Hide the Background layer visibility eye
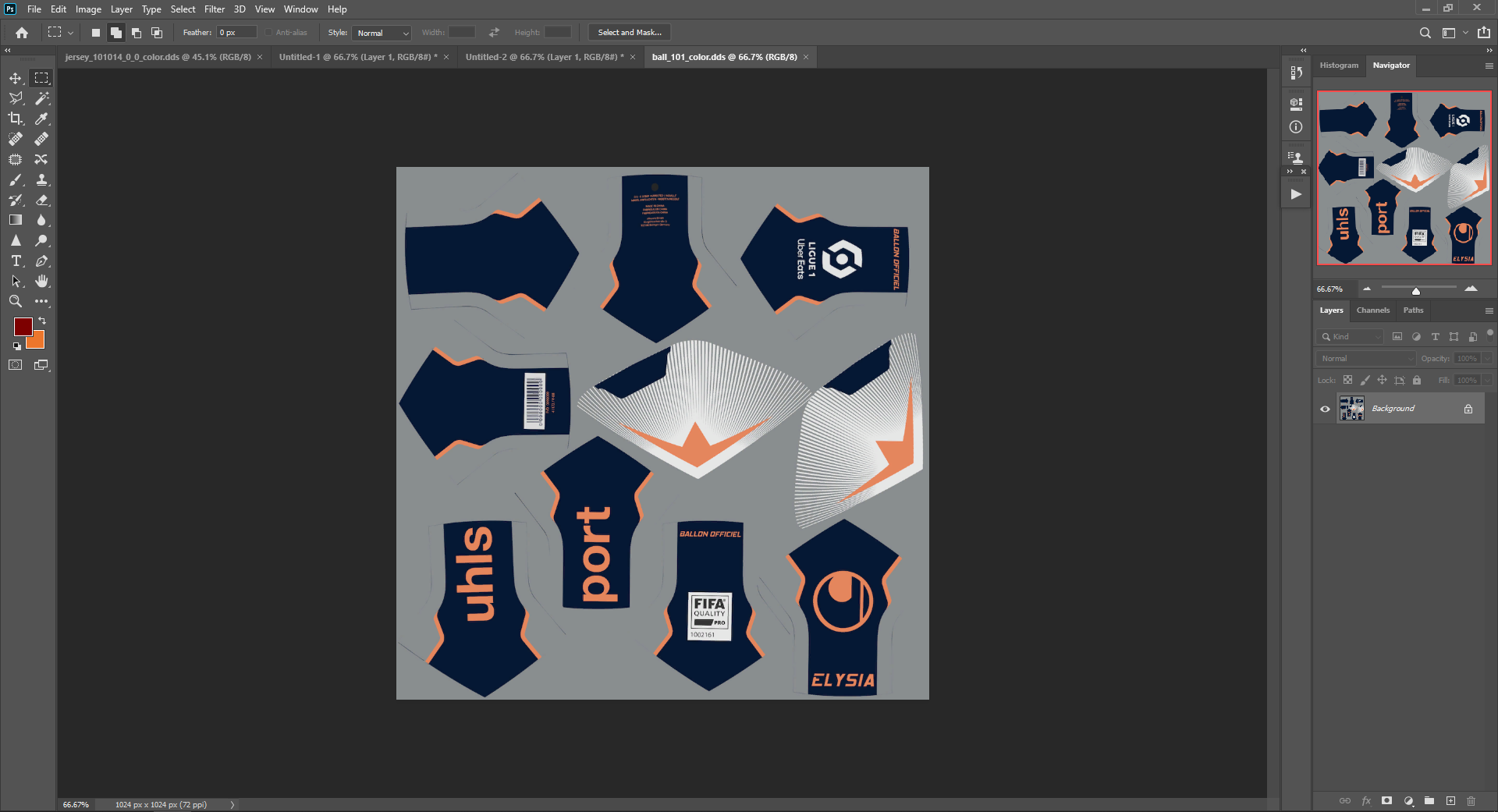 pyautogui.click(x=1325, y=409)
